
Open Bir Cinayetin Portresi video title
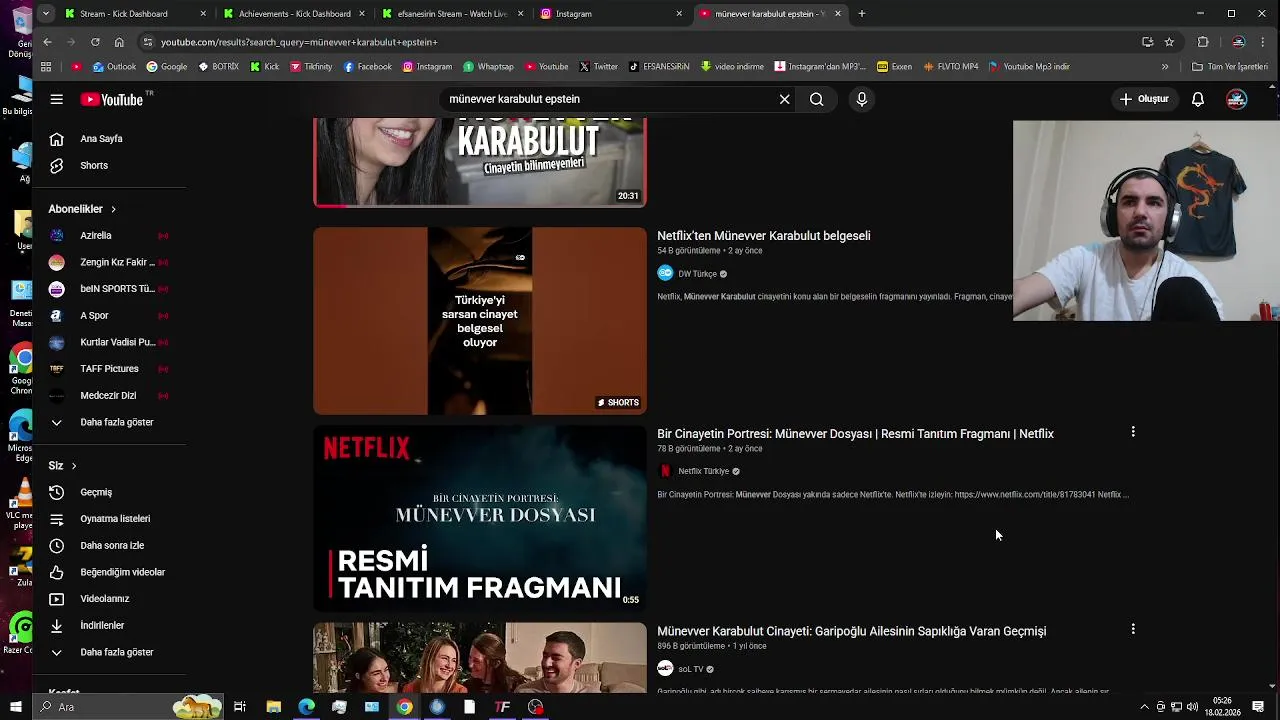click(855, 434)
